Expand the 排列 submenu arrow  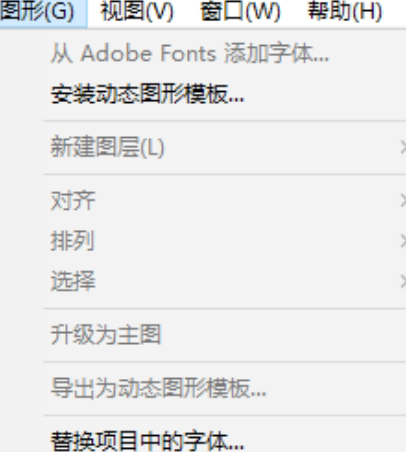pyautogui.click(x=403, y=241)
